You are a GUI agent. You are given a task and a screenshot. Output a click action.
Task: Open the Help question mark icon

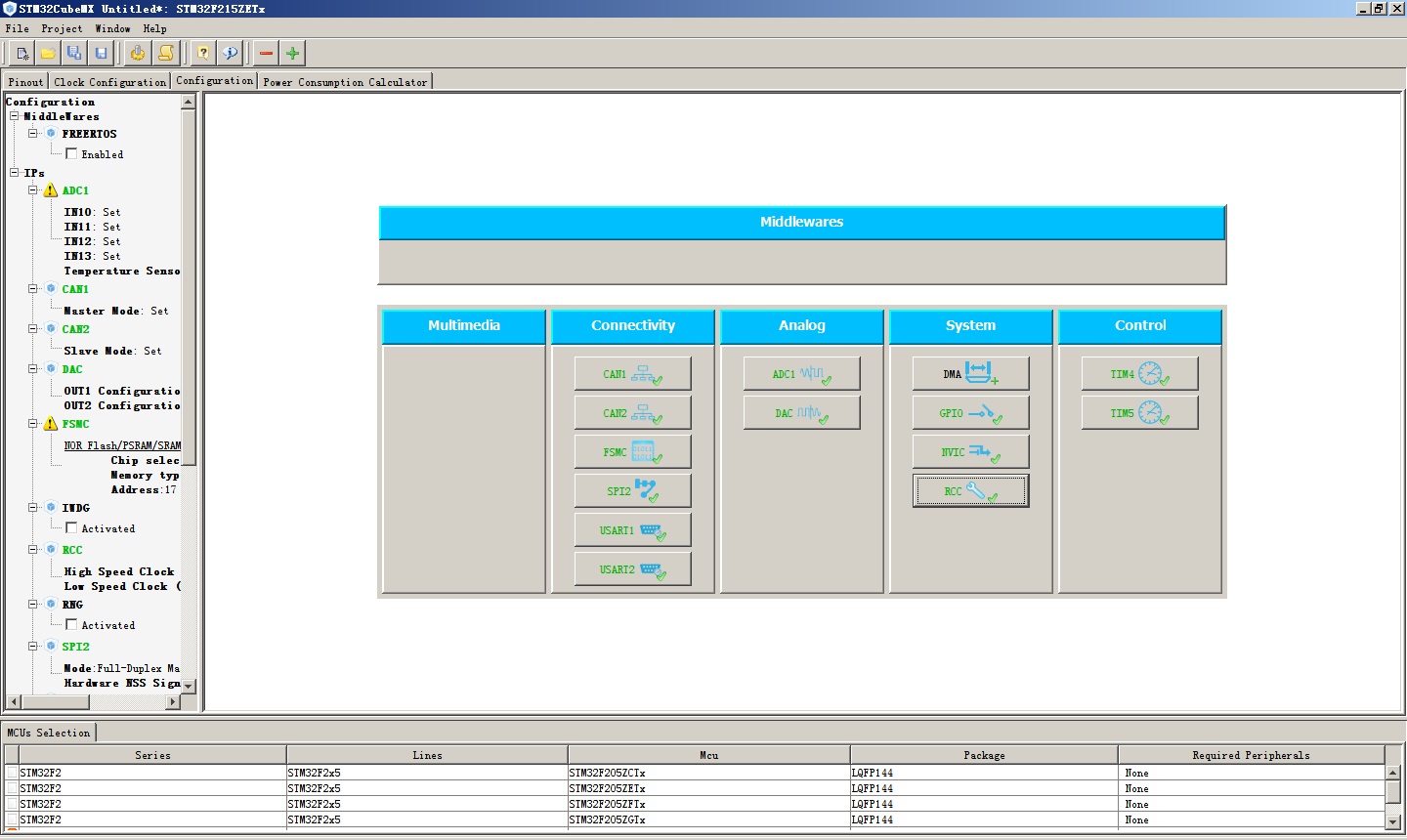(x=203, y=53)
